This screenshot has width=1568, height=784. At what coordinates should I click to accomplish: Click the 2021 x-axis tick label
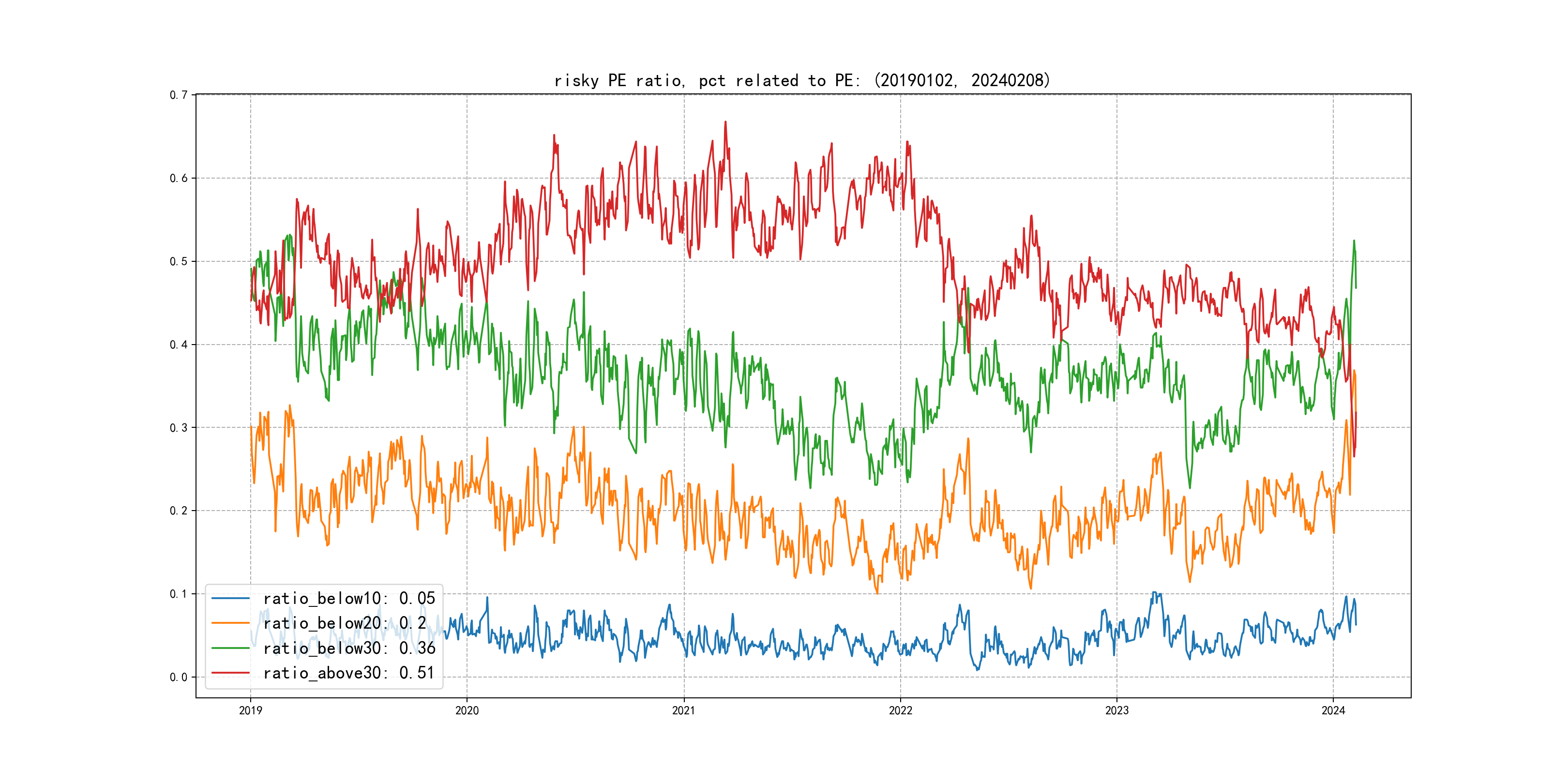pos(683,710)
